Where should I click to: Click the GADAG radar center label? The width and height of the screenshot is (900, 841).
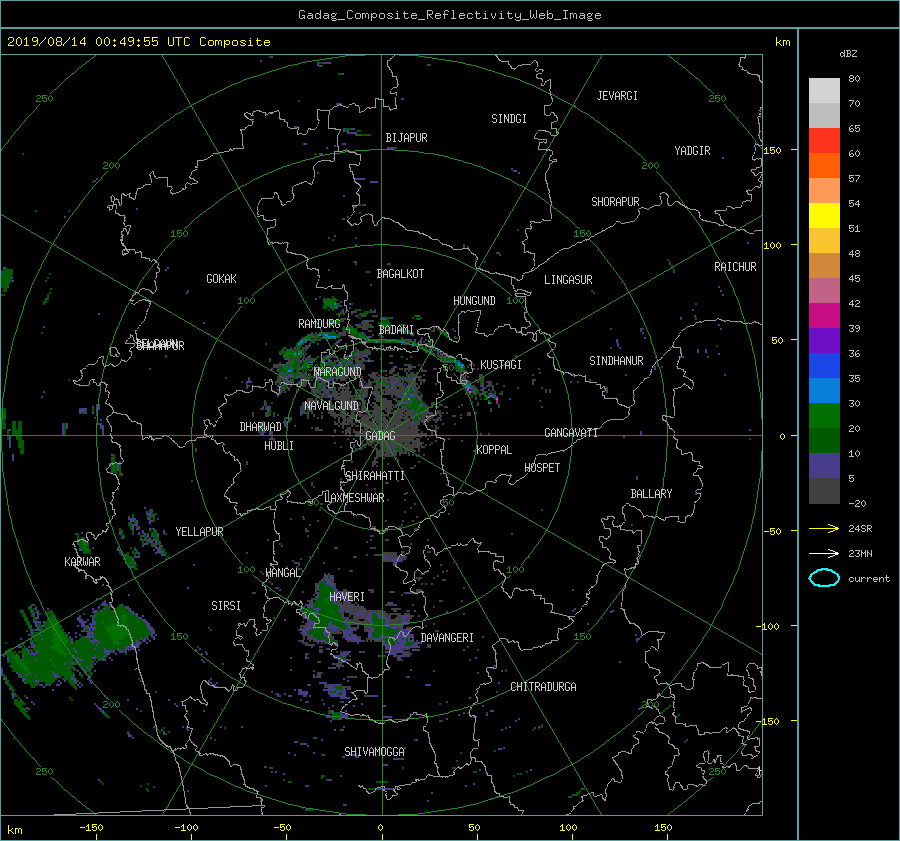[x=380, y=436]
